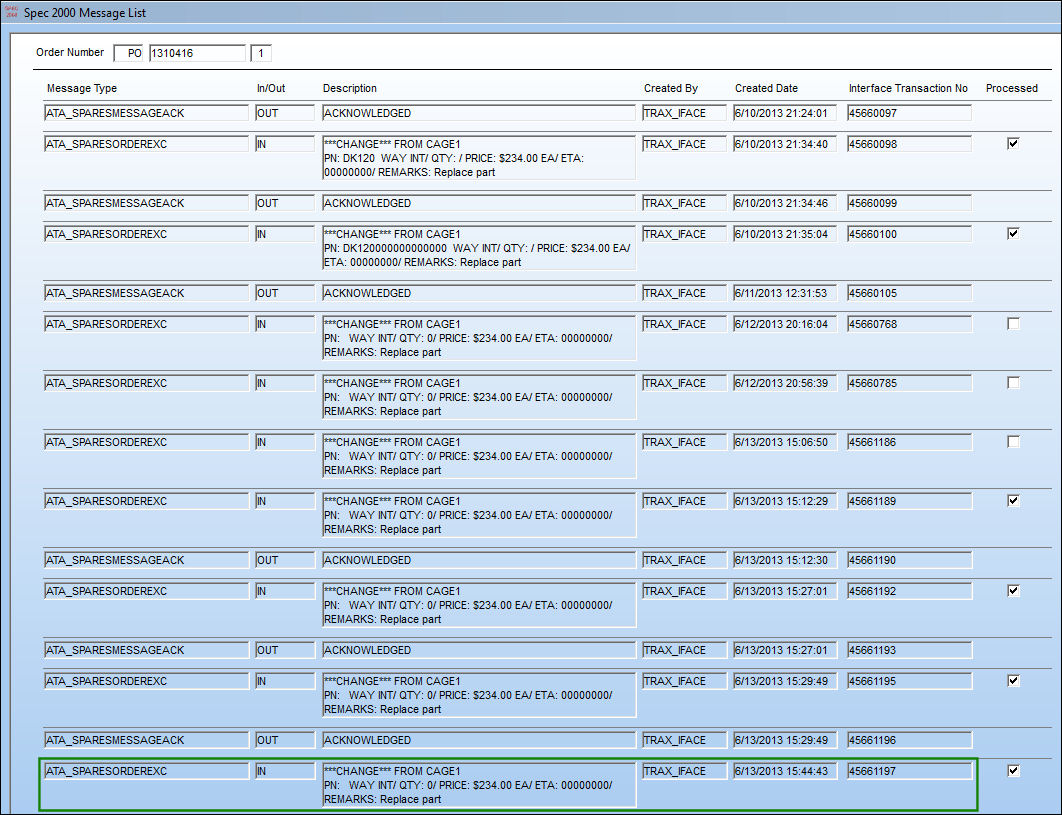This screenshot has width=1062, height=815.
Task: Check the Processed box for transaction 45660768
Action: 1013,324
